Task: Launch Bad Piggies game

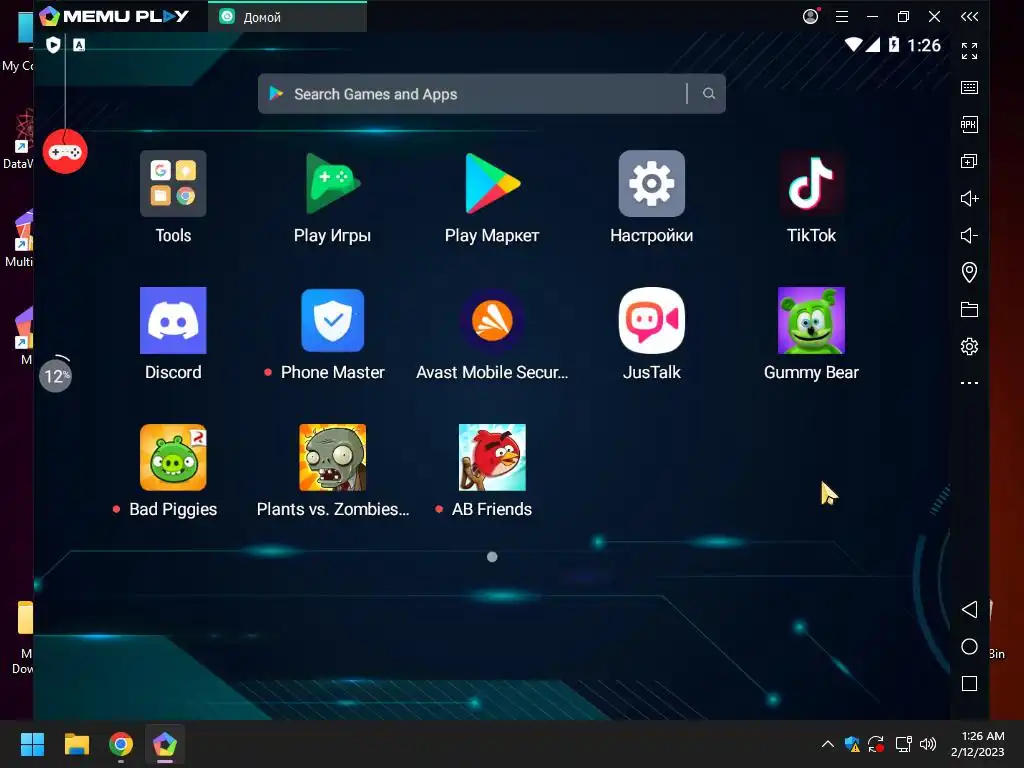Action: coord(173,457)
